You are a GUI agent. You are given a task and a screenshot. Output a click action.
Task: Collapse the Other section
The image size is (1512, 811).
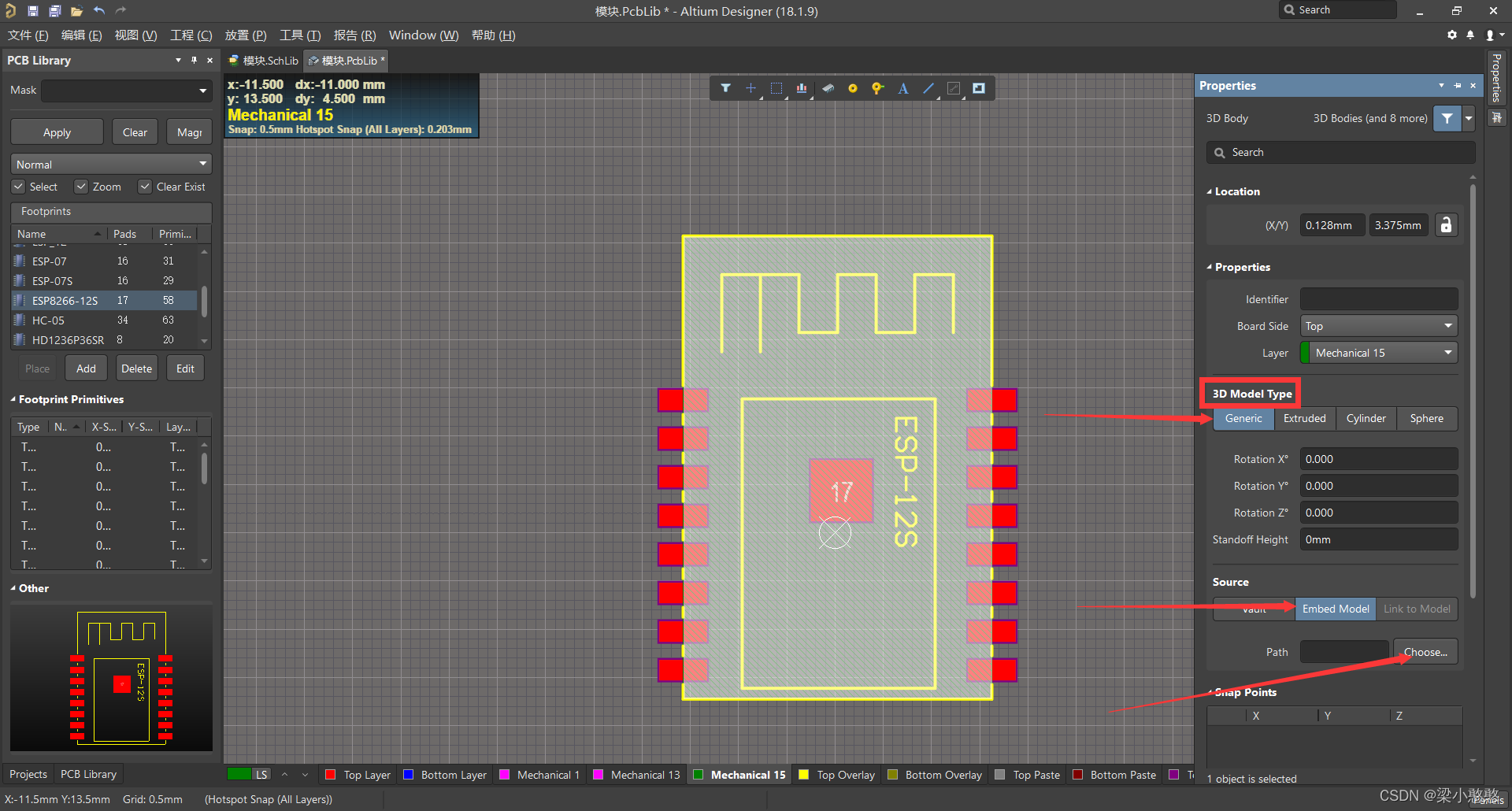point(13,588)
